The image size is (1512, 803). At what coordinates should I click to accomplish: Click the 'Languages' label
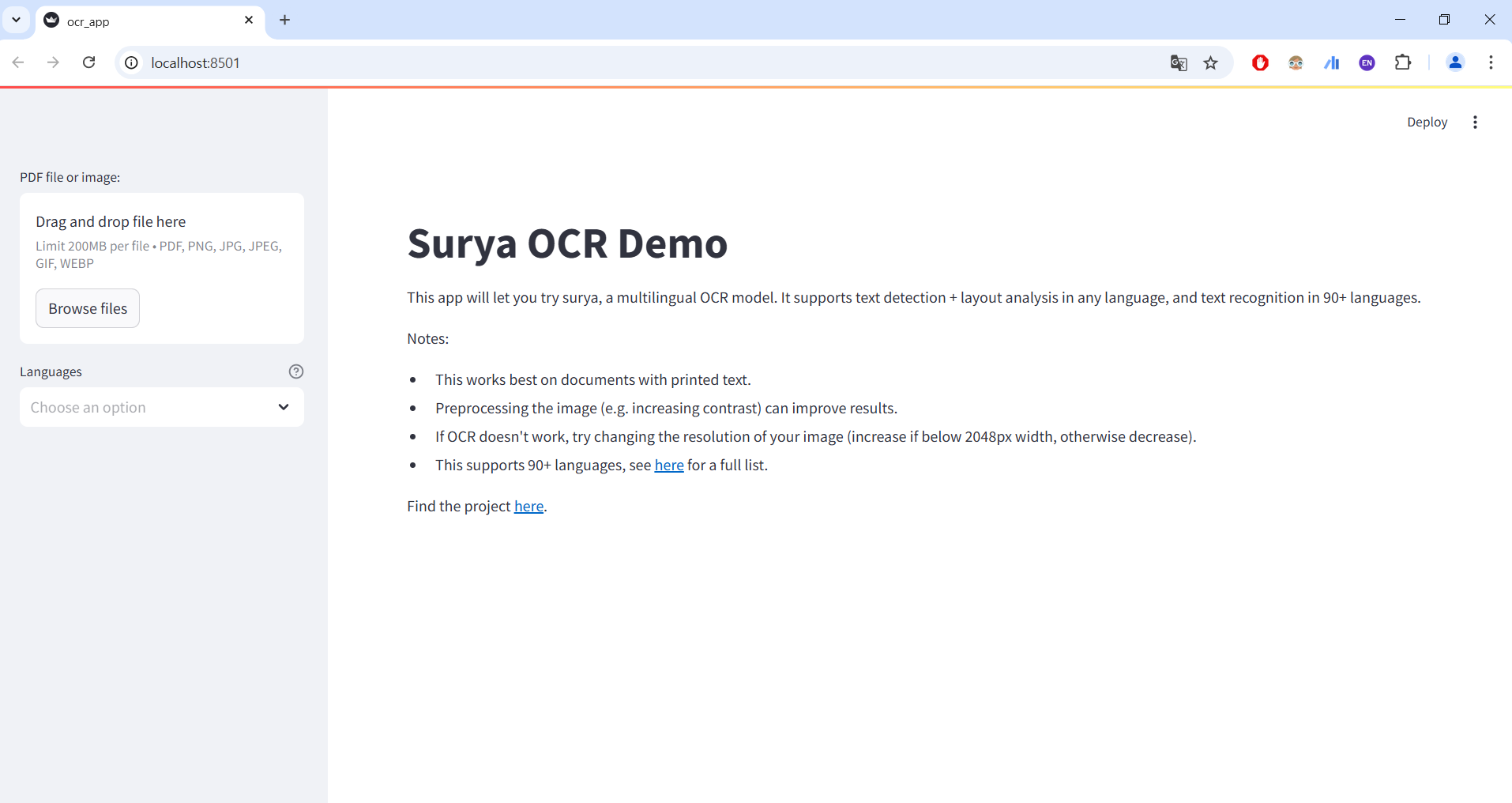point(51,371)
